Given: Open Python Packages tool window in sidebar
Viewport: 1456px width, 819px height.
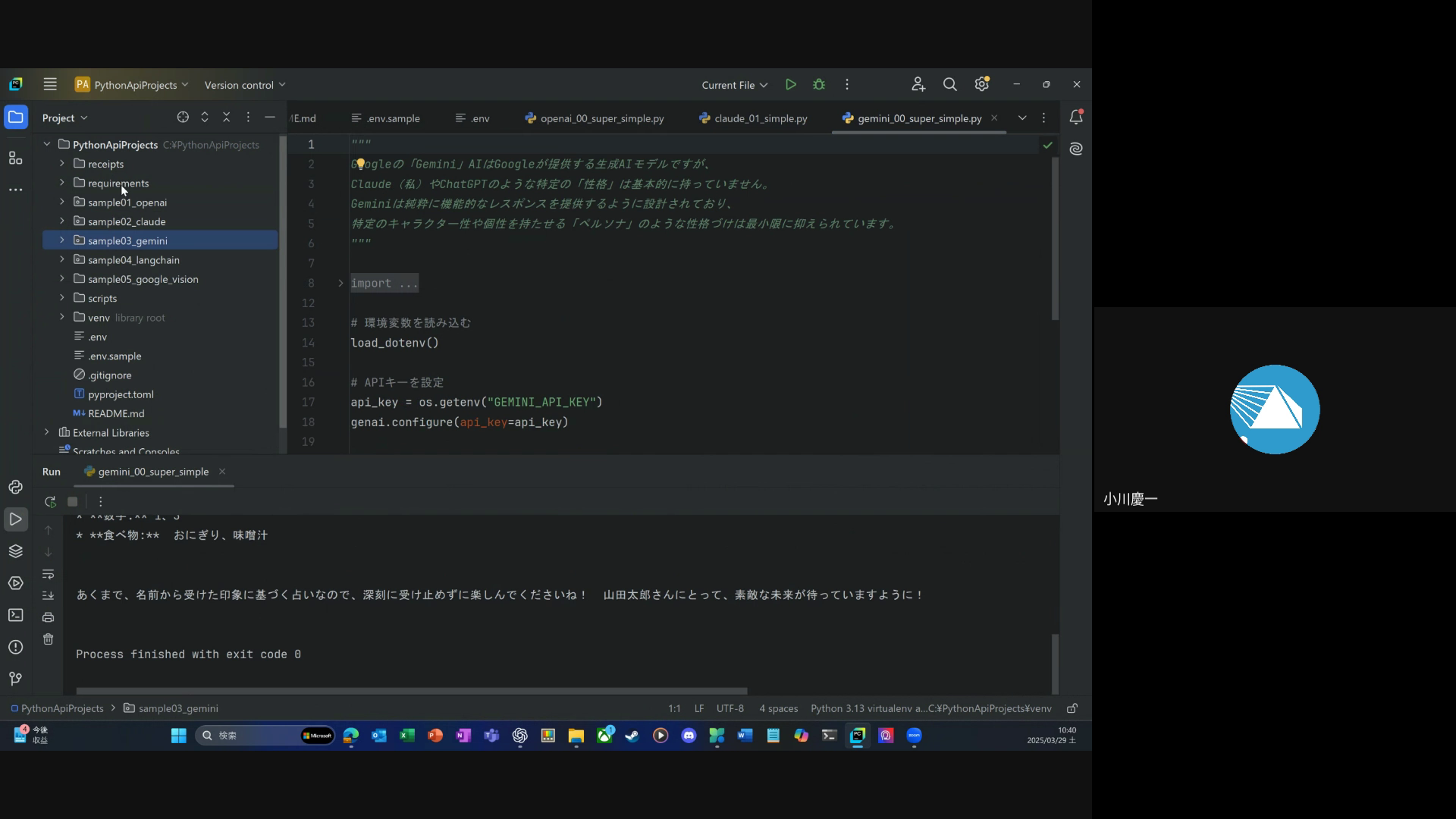Looking at the screenshot, I should coord(15,551).
